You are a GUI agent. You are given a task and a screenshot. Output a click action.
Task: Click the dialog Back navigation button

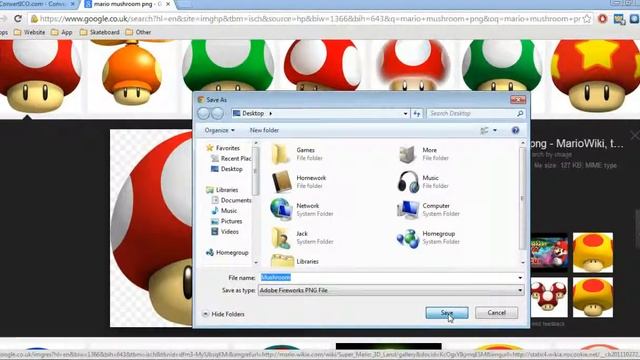203,113
